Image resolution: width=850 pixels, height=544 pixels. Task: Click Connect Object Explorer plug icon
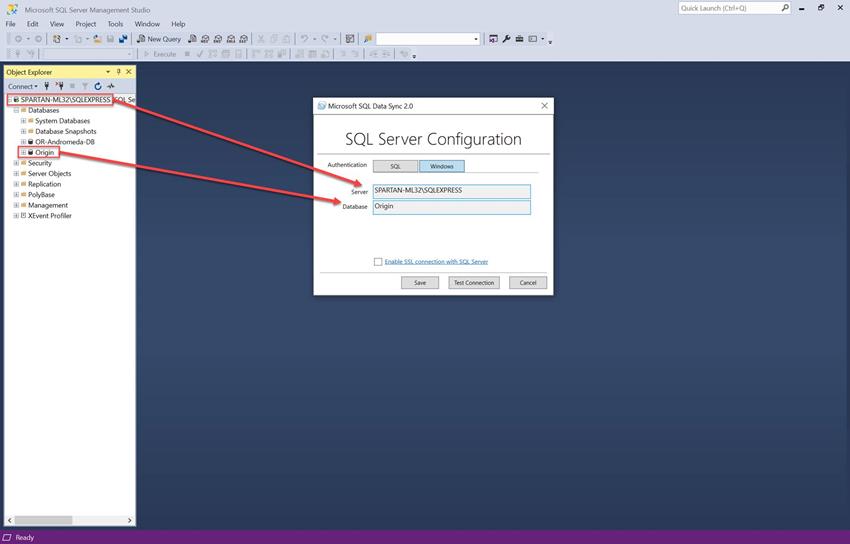tap(47, 86)
